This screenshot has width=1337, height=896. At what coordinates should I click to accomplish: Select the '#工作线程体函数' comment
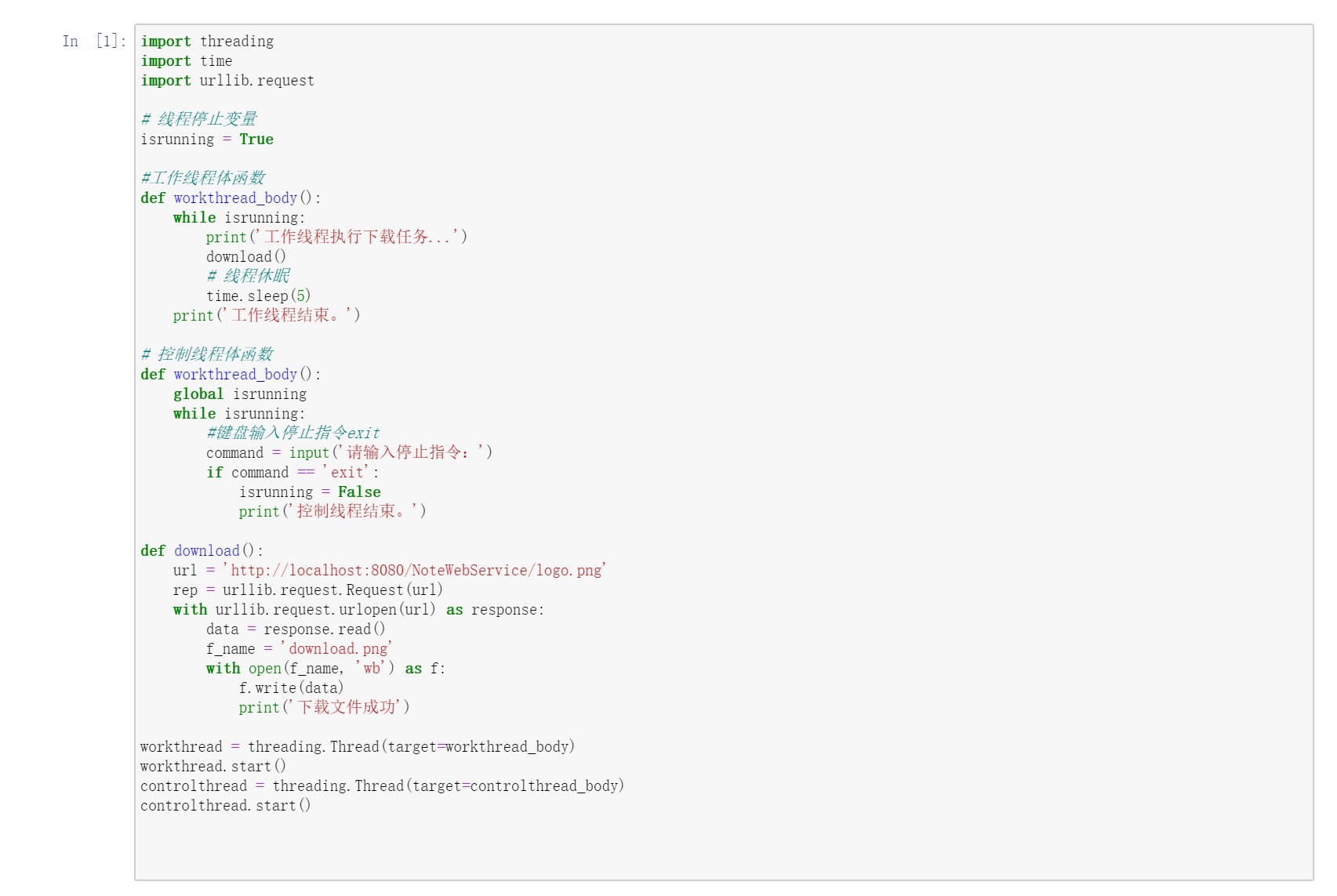[203, 178]
